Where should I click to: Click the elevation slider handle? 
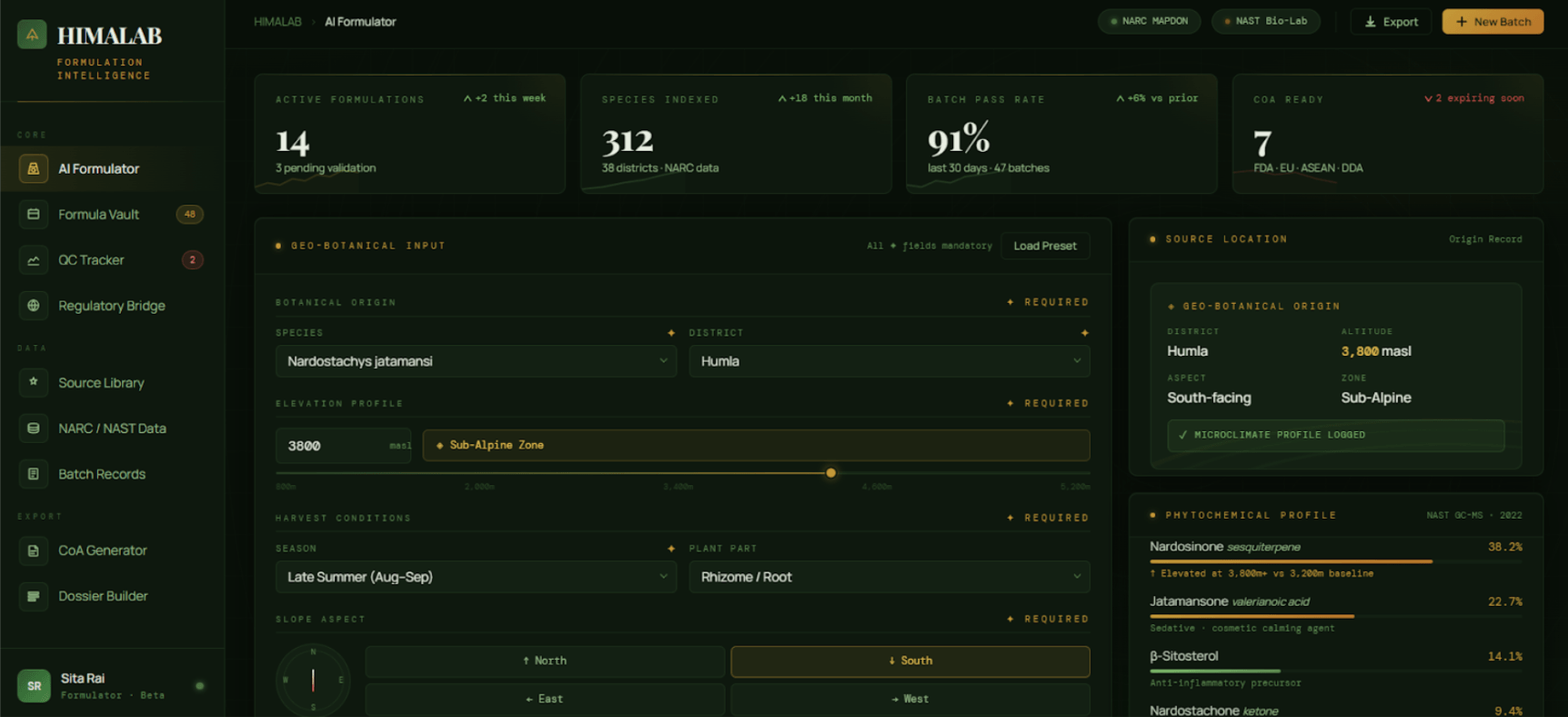tap(830, 473)
